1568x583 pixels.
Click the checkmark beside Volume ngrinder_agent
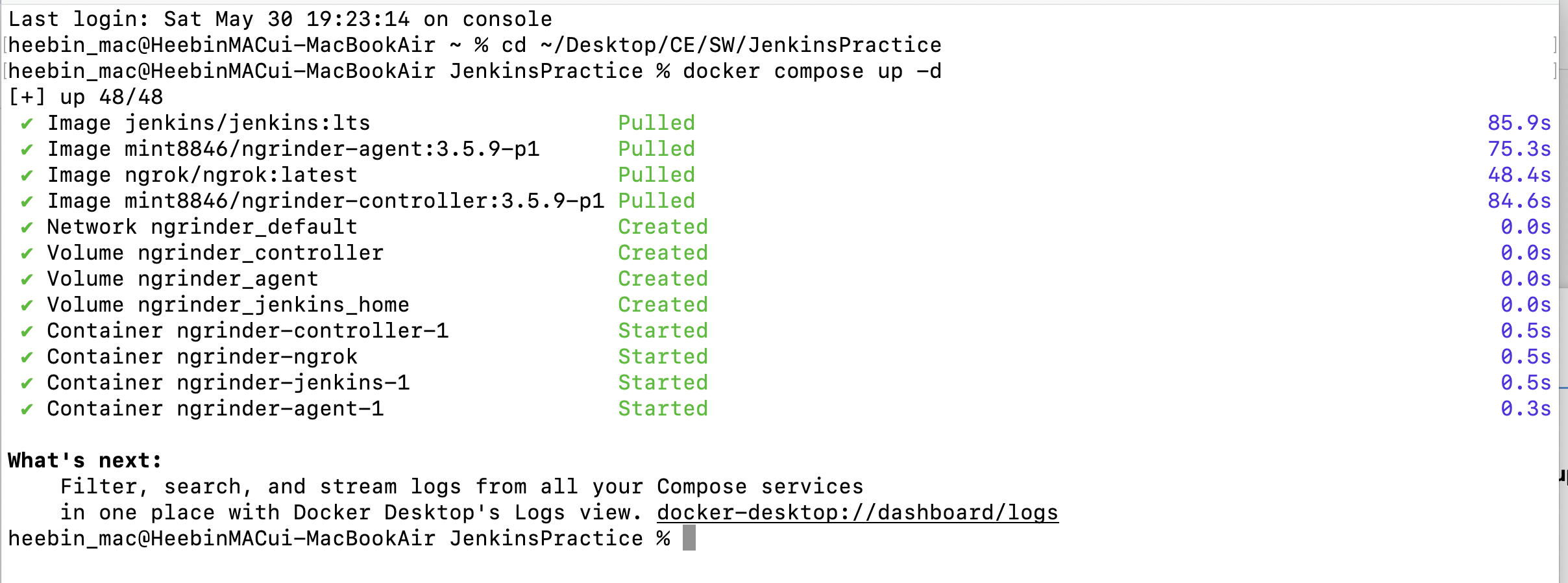click(x=27, y=279)
